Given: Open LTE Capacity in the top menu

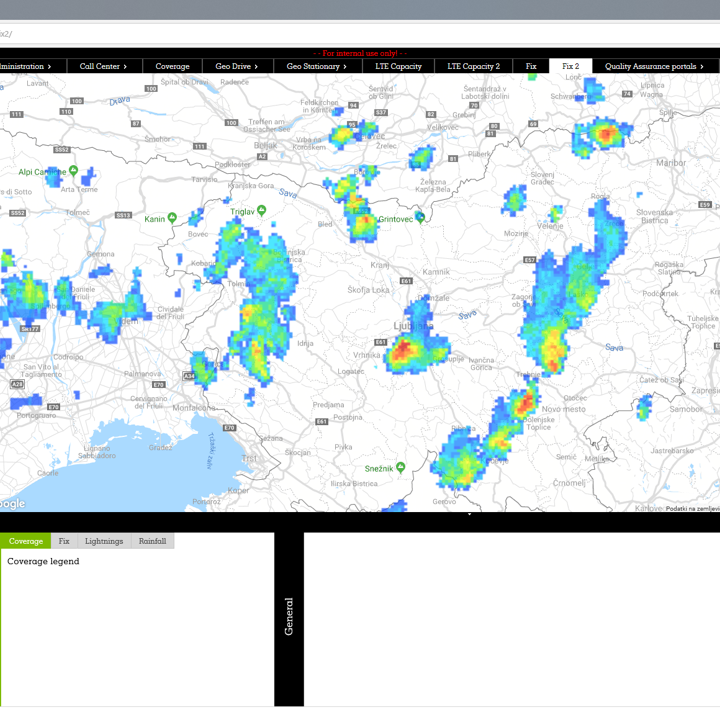Looking at the screenshot, I should (x=398, y=66).
